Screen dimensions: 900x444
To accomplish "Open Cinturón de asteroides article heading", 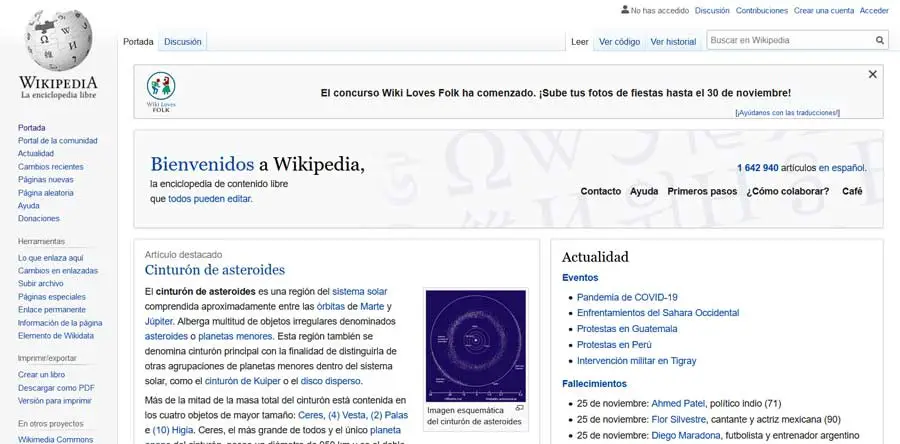I will 215,270.
